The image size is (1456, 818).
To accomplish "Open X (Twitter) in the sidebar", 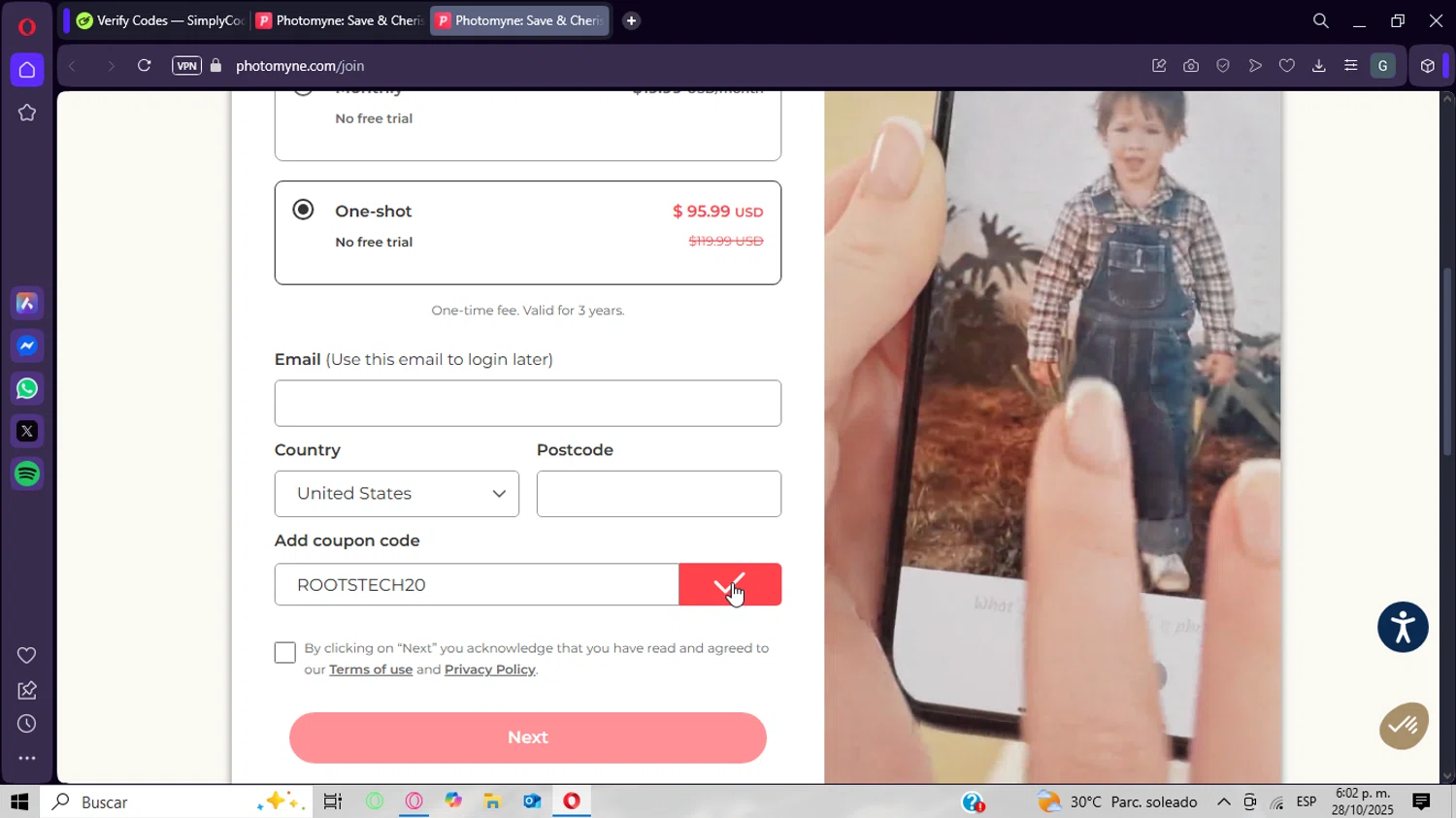I will click(27, 431).
